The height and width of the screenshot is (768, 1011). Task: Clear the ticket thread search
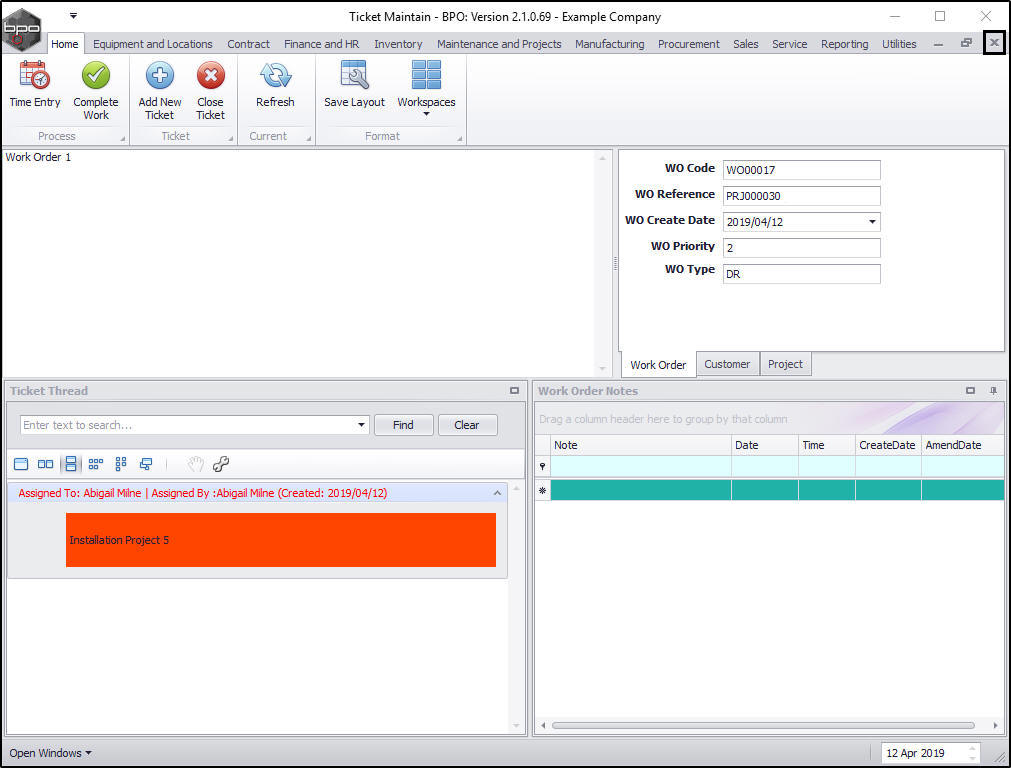467,425
